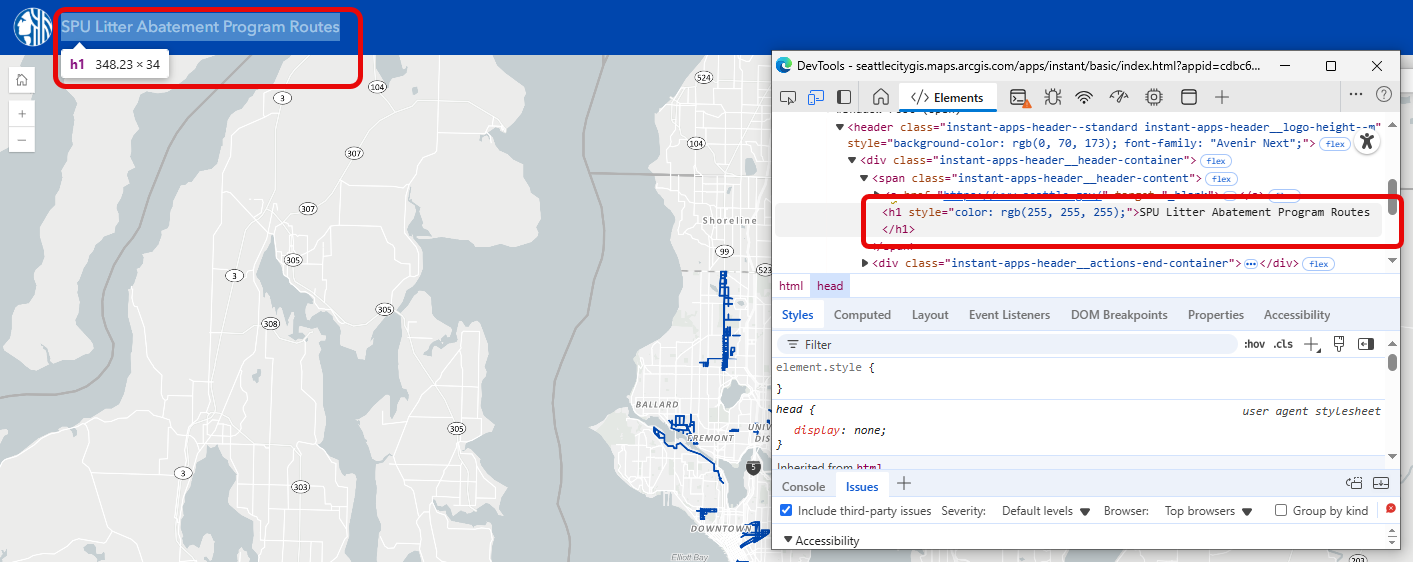Open DevTools help question mark
The height and width of the screenshot is (562, 1413).
coord(1384,94)
